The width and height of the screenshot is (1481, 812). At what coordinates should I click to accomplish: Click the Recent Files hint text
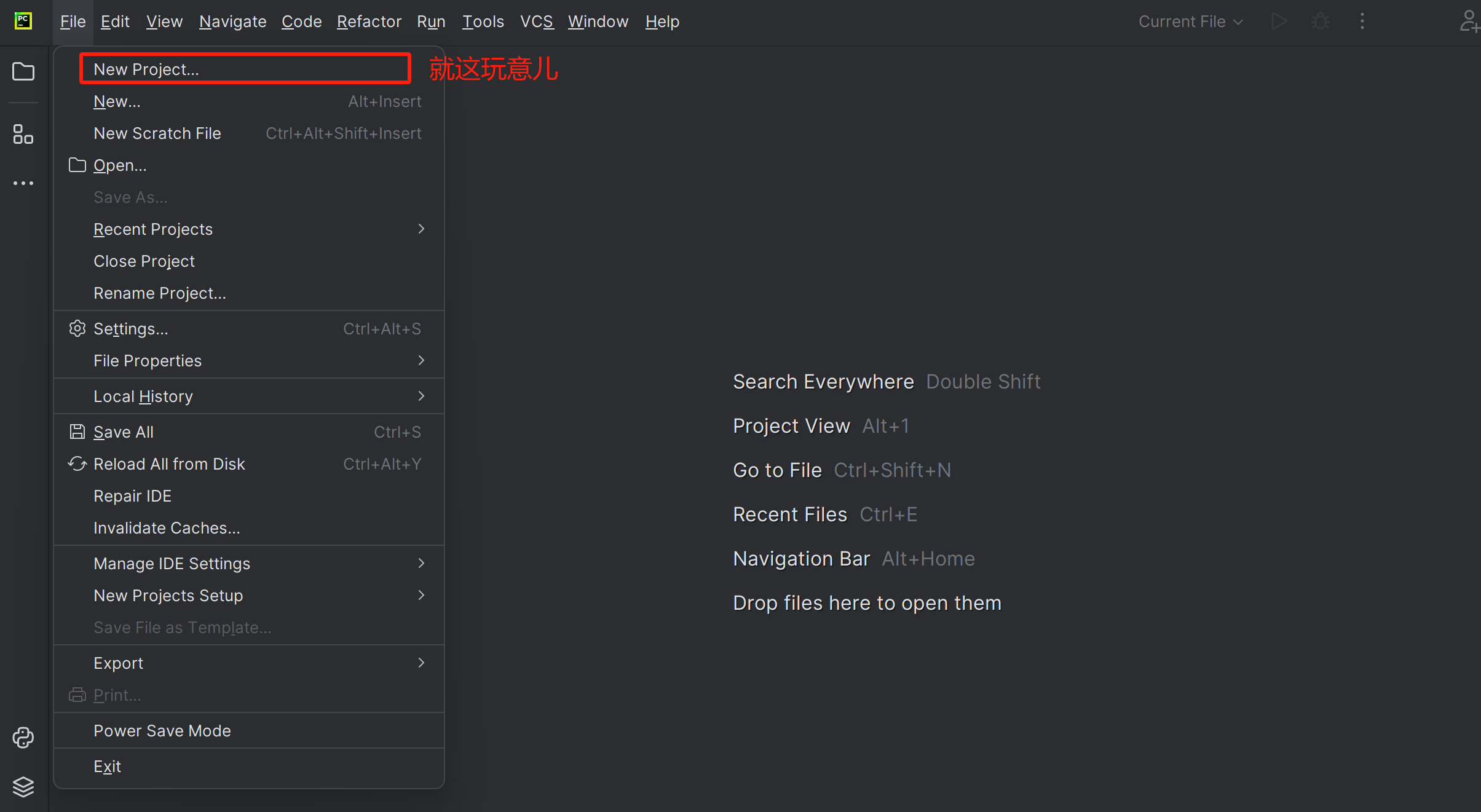(790, 514)
